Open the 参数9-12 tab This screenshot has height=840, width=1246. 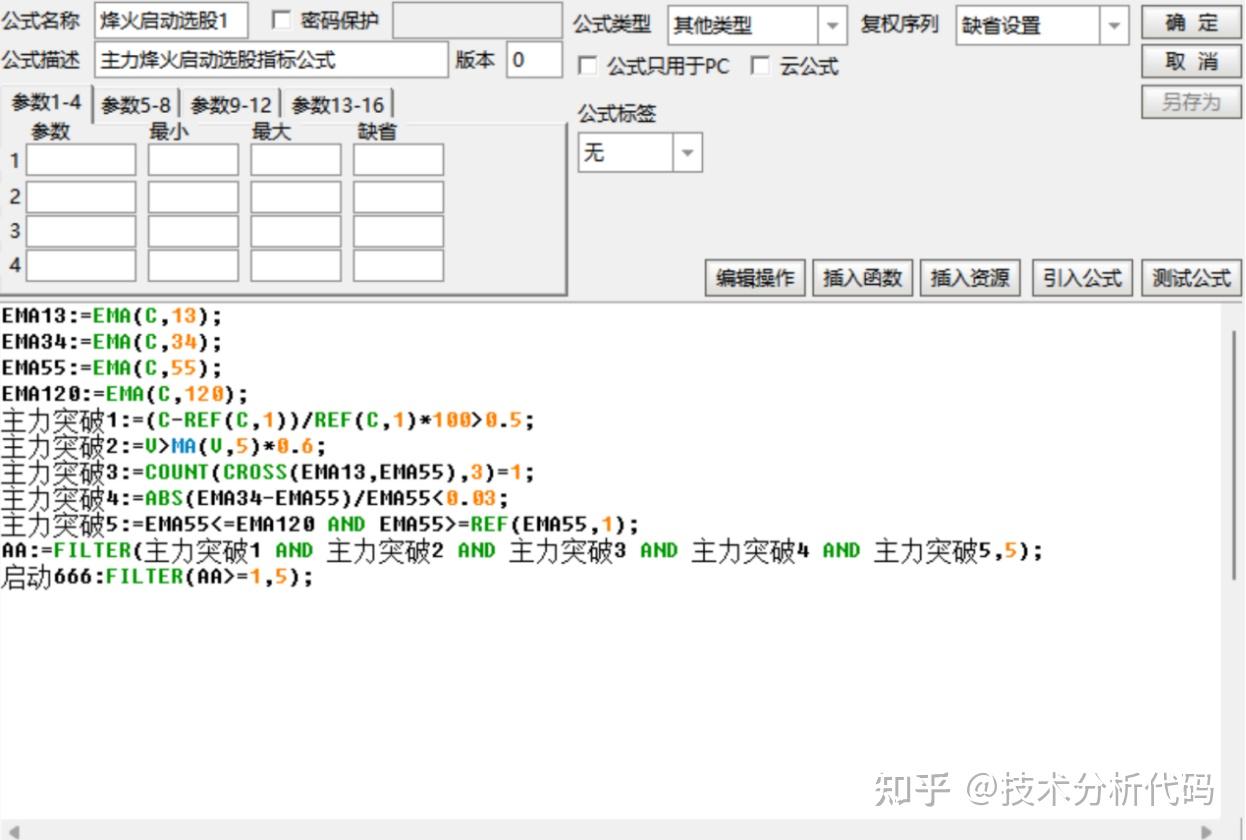click(231, 105)
